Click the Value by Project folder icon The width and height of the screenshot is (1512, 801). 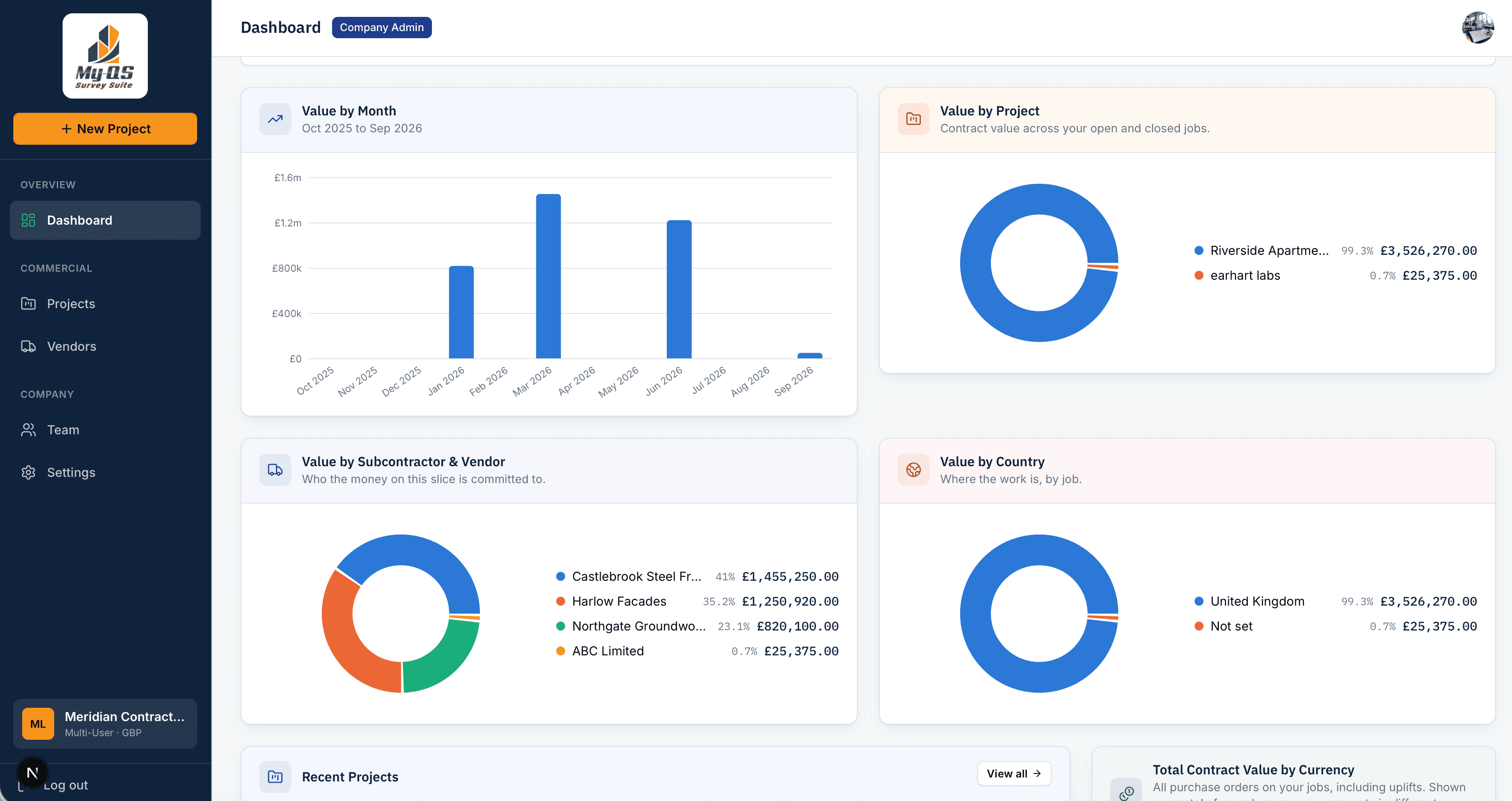(x=913, y=119)
